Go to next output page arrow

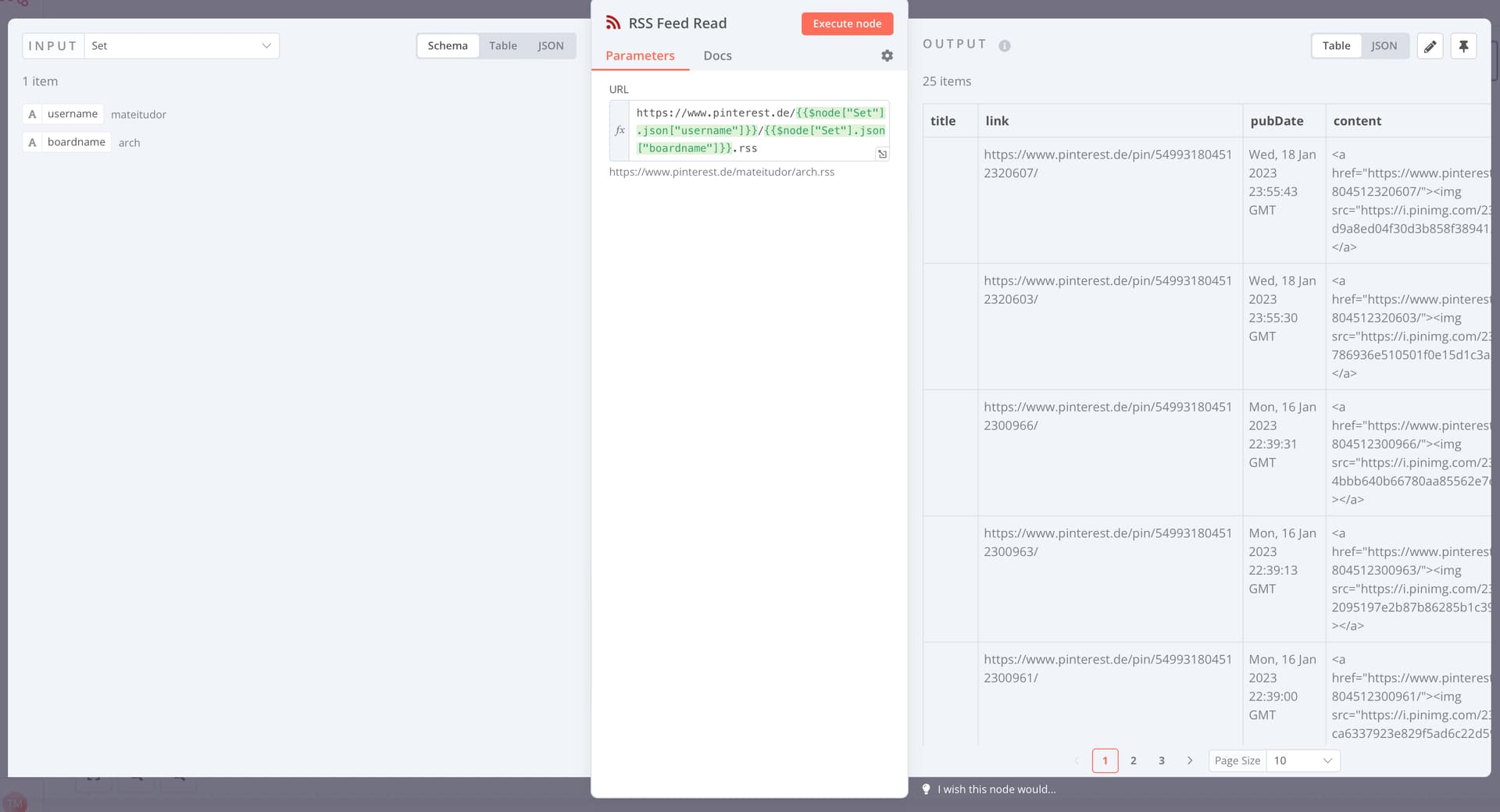pyautogui.click(x=1190, y=760)
